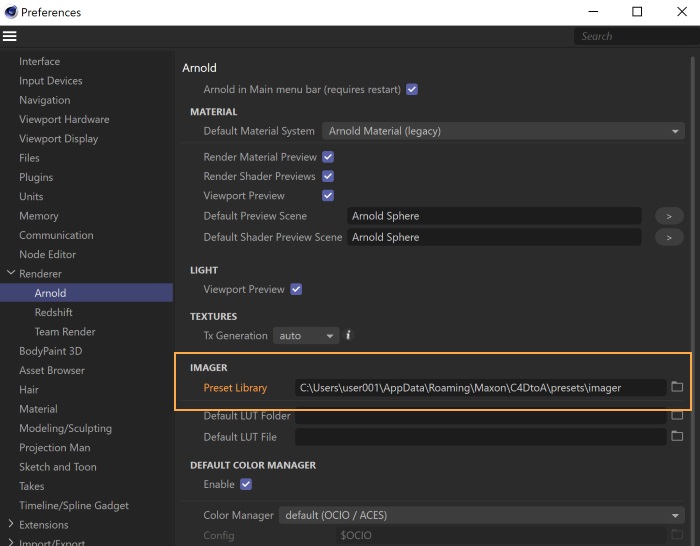Select Input Devices category
Image resolution: width=700 pixels, height=546 pixels.
pyautogui.click(x=50, y=81)
